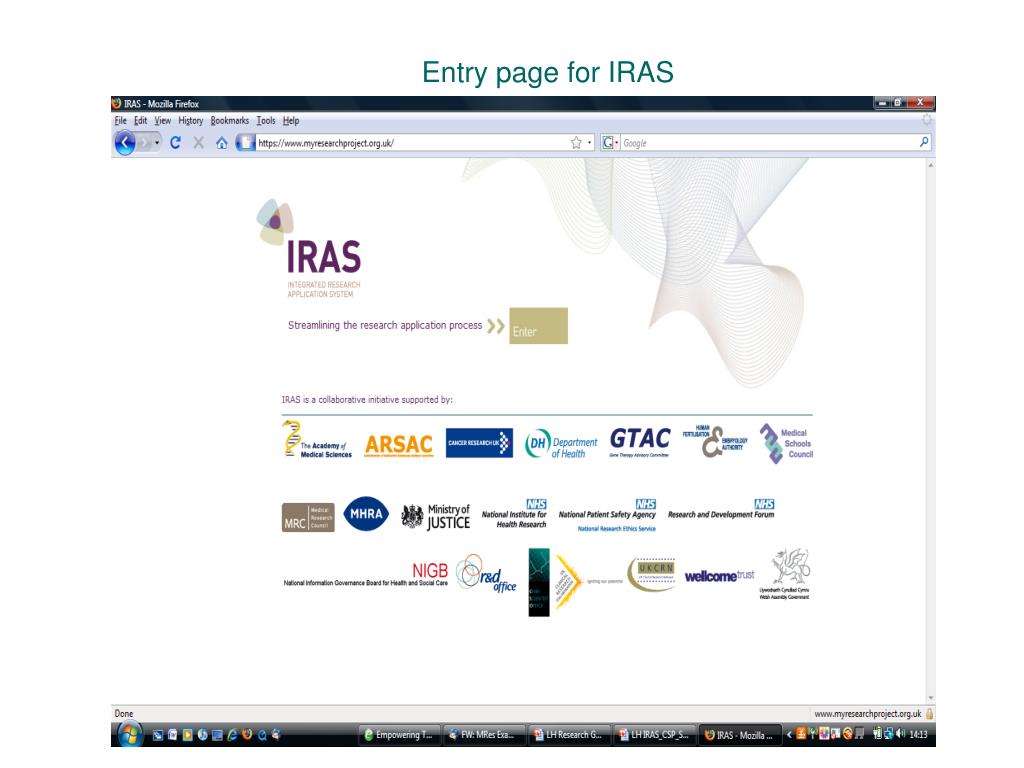Viewport: 1024px width, 768px height.
Task: Click the GTAC logo
Action: [640, 441]
